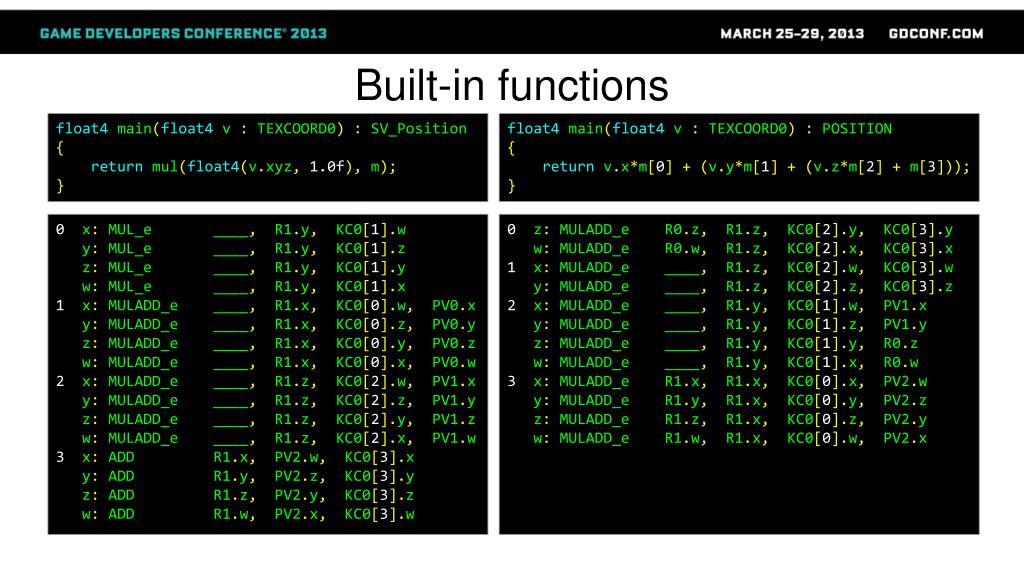The height and width of the screenshot is (576, 1024).
Task: Click group number '0' in the right listing
Action: [x=511, y=230]
